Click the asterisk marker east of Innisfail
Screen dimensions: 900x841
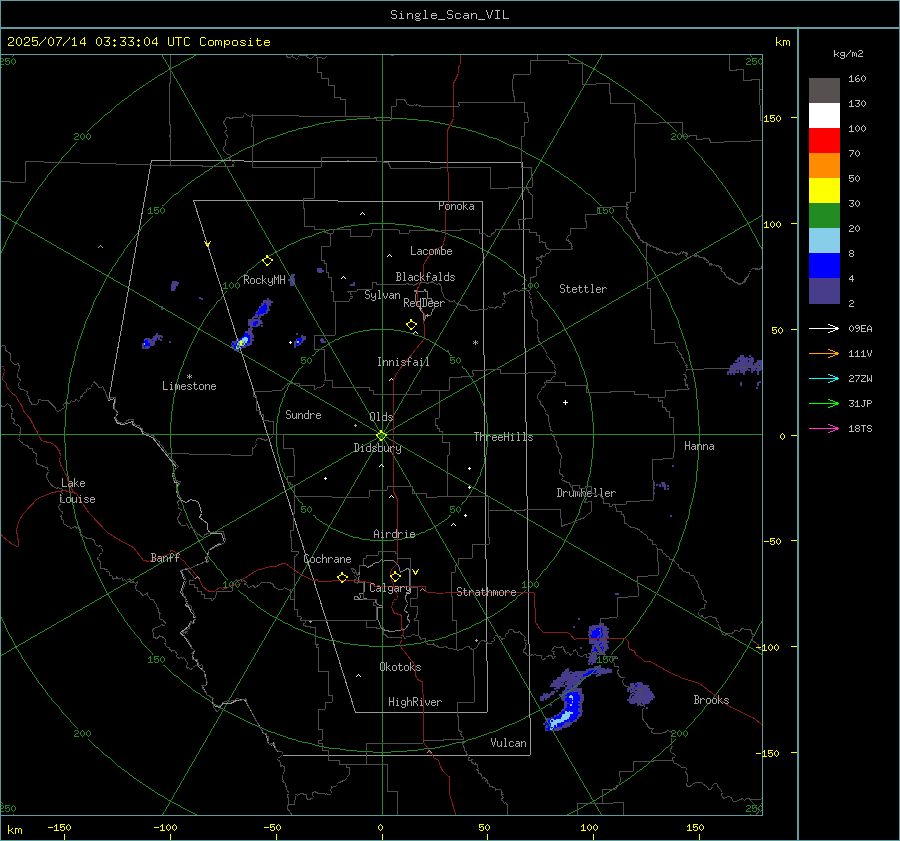475,343
